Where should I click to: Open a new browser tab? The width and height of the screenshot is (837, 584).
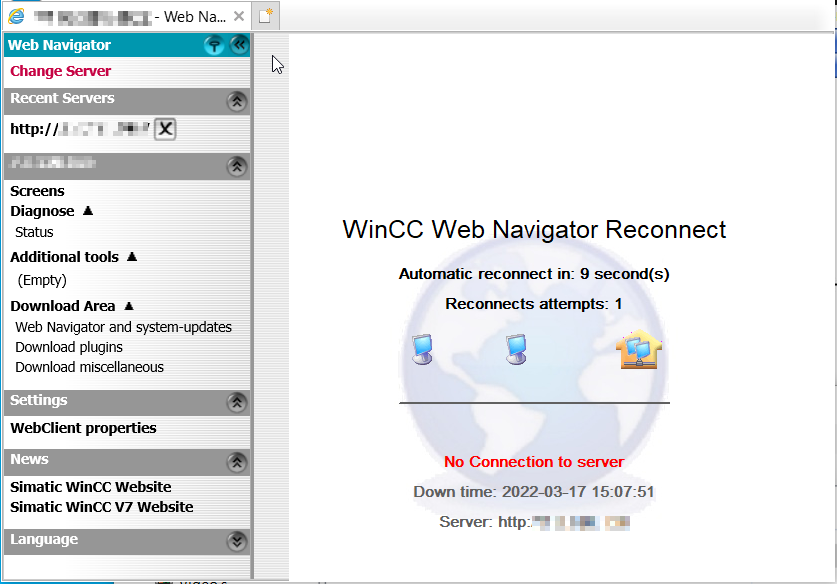point(265,17)
